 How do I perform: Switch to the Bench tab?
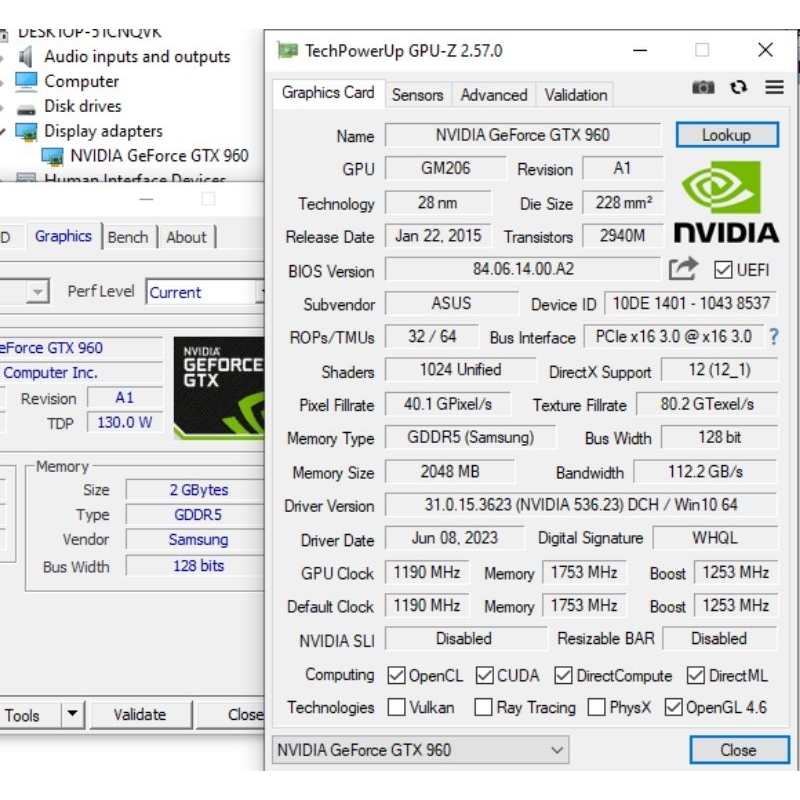coord(128,237)
